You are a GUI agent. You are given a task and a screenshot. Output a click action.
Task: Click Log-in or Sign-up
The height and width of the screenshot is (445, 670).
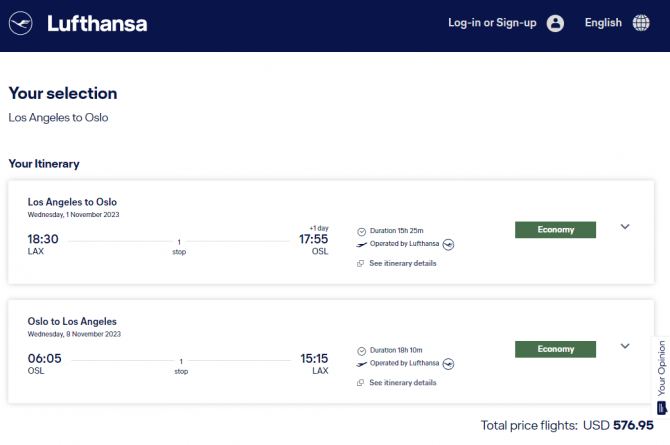pos(492,23)
